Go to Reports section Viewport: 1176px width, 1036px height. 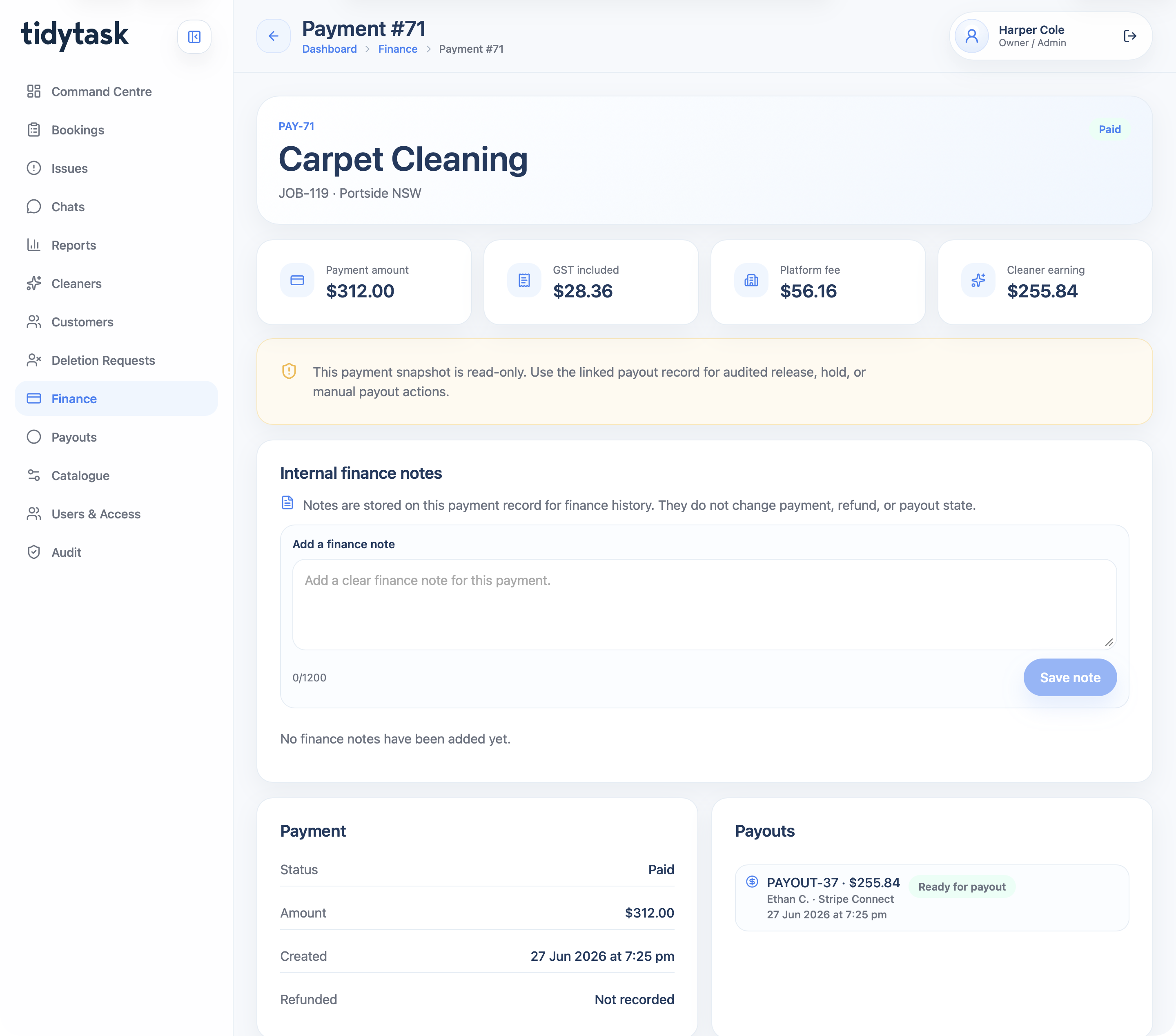tap(116, 245)
